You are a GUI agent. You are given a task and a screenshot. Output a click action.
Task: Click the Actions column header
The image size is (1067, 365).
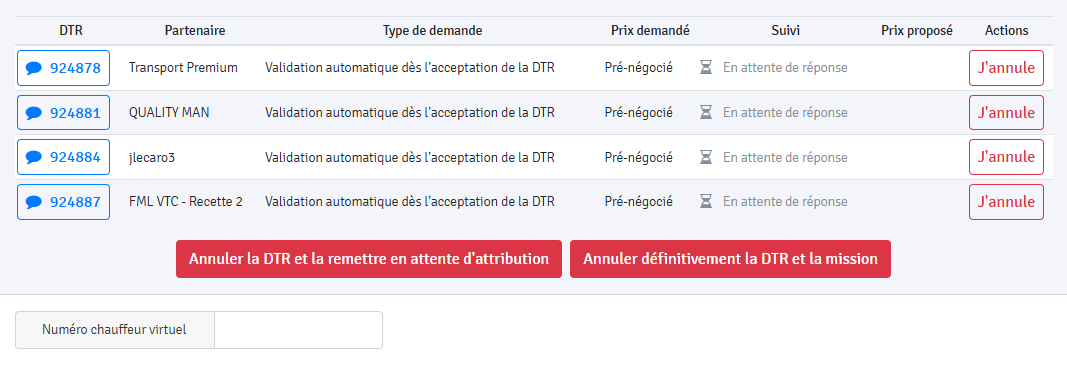(1006, 31)
